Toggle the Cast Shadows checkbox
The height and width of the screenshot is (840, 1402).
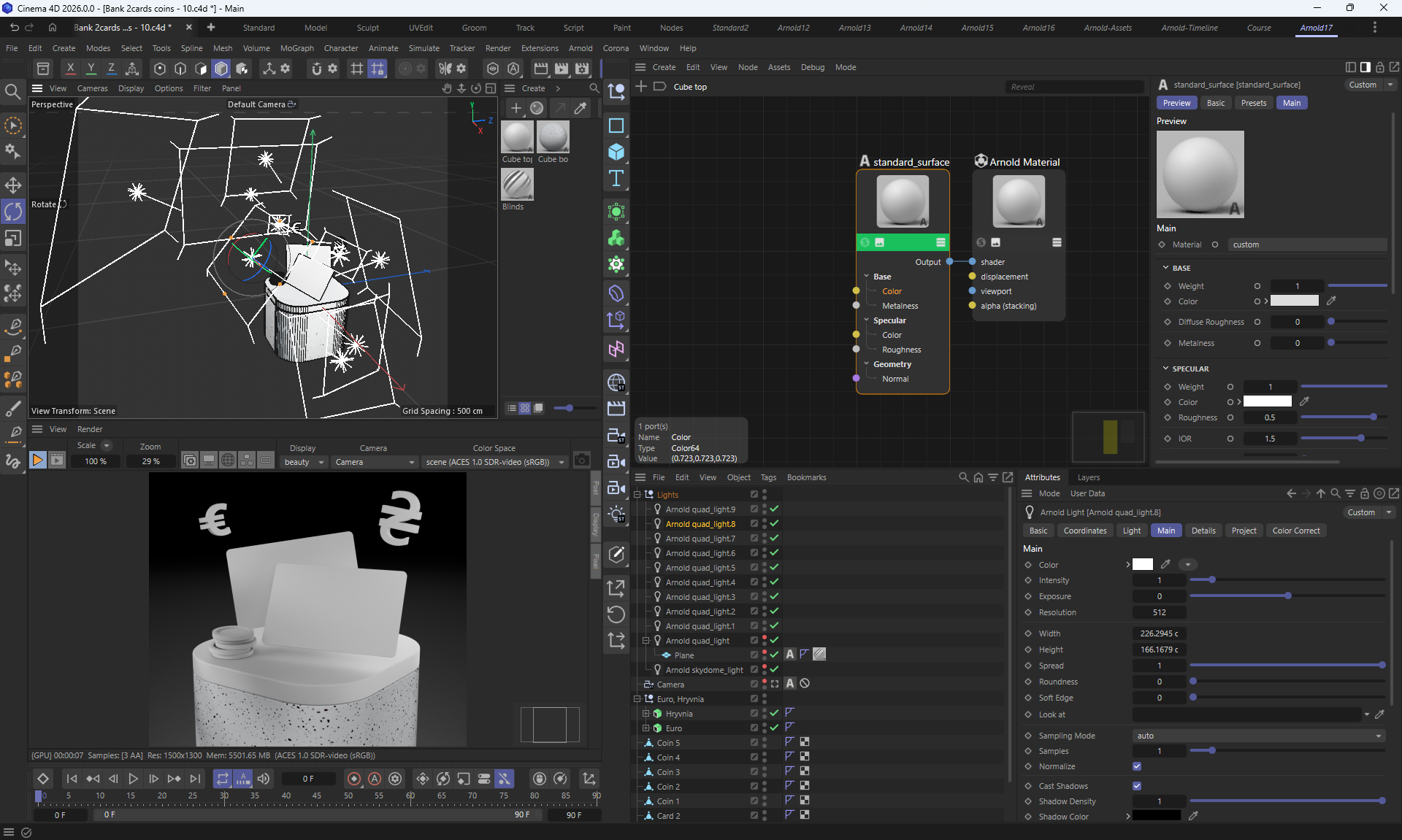[1137, 786]
